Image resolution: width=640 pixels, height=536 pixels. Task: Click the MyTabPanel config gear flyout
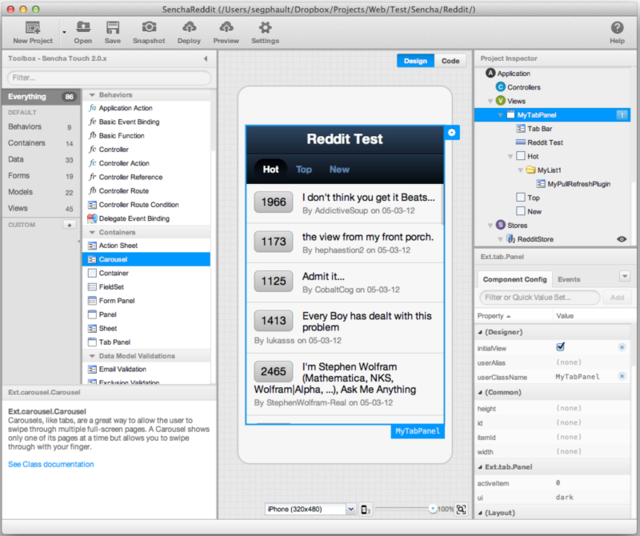(452, 132)
